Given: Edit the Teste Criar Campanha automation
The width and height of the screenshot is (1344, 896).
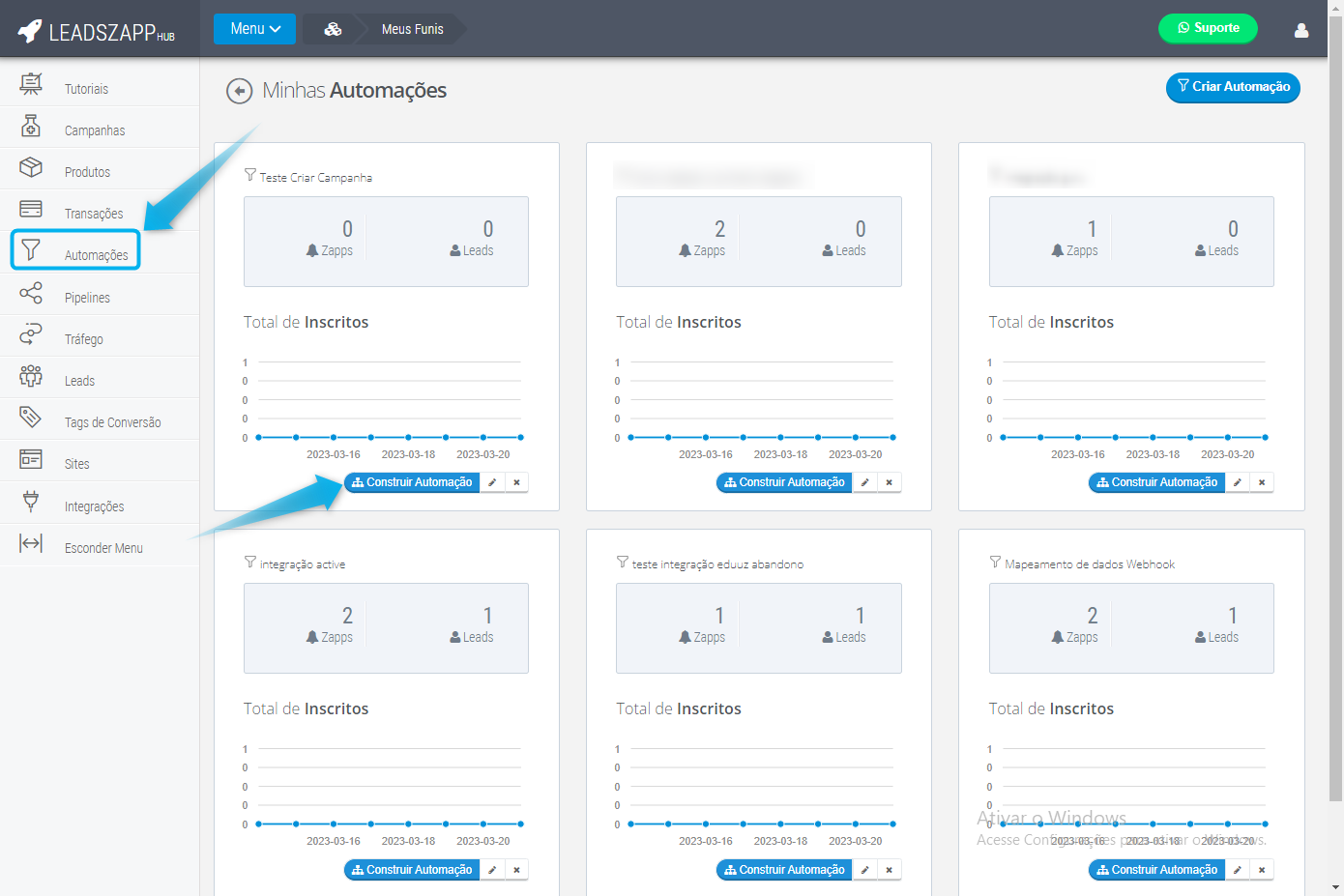Looking at the screenshot, I should coord(492,482).
